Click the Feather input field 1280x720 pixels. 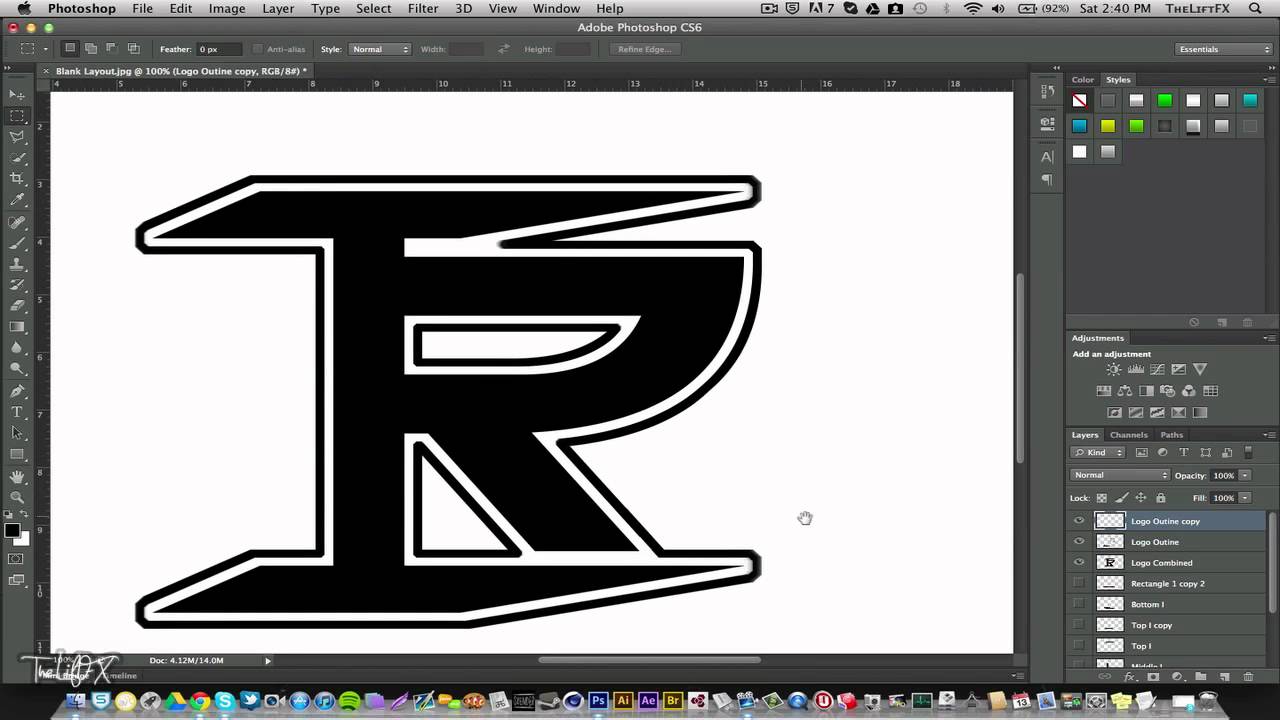pyautogui.click(x=220, y=49)
